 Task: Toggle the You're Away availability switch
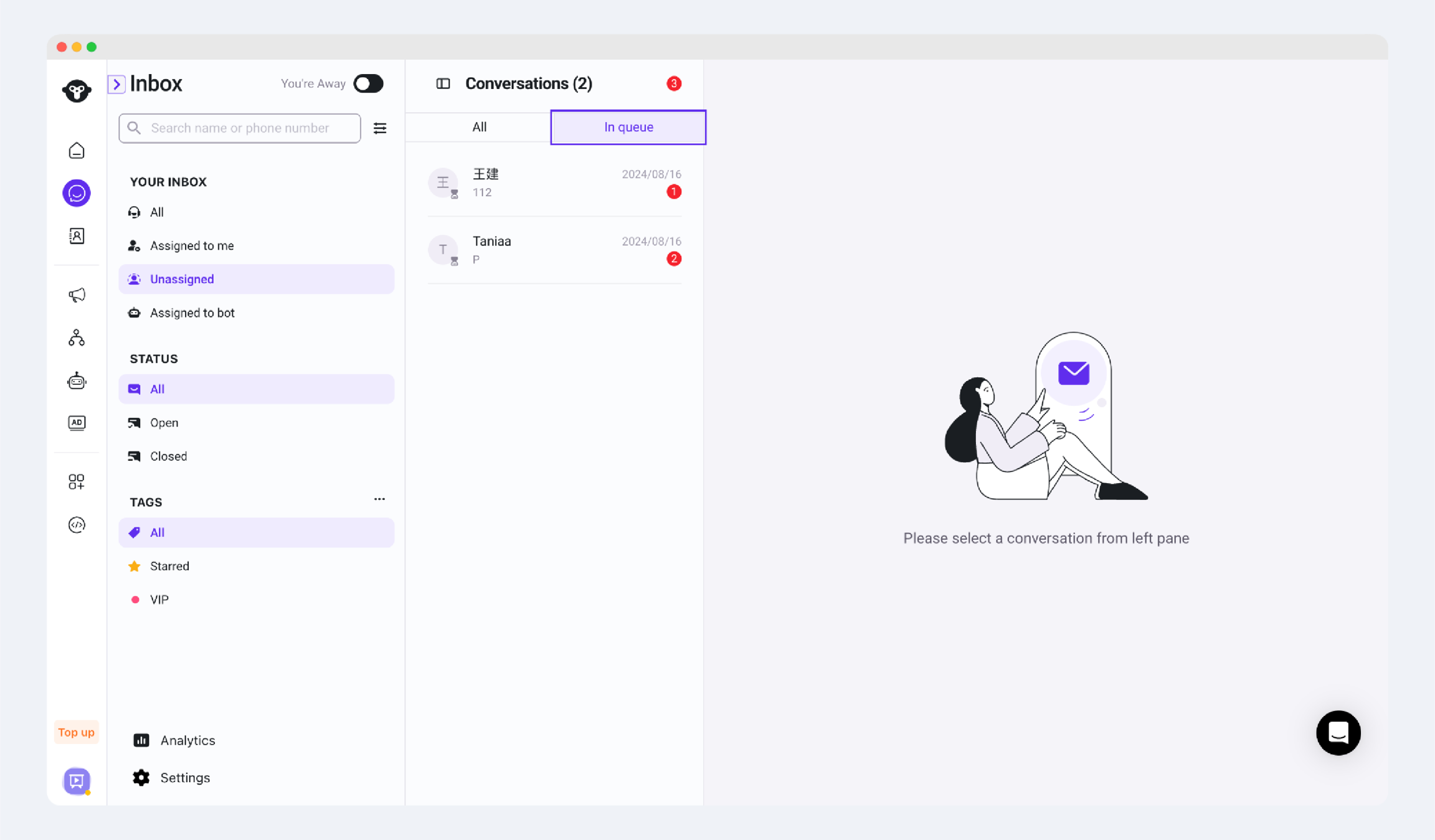pyautogui.click(x=368, y=83)
